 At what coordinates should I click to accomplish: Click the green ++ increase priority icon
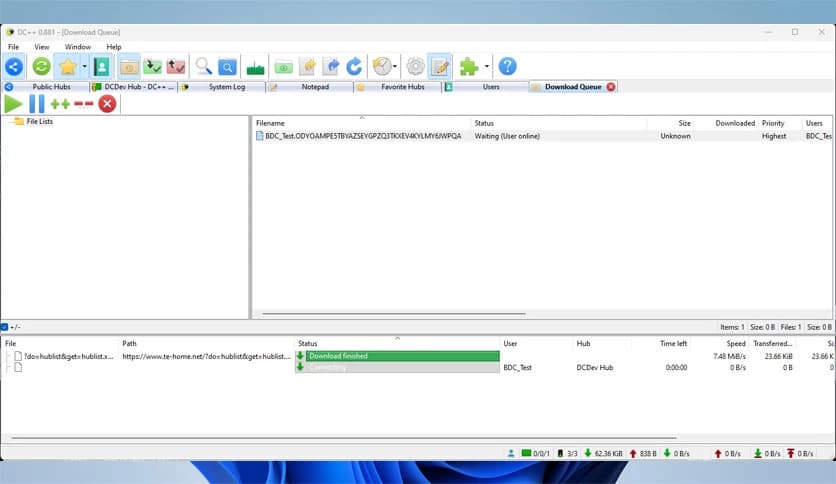pyautogui.click(x=60, y=104)
